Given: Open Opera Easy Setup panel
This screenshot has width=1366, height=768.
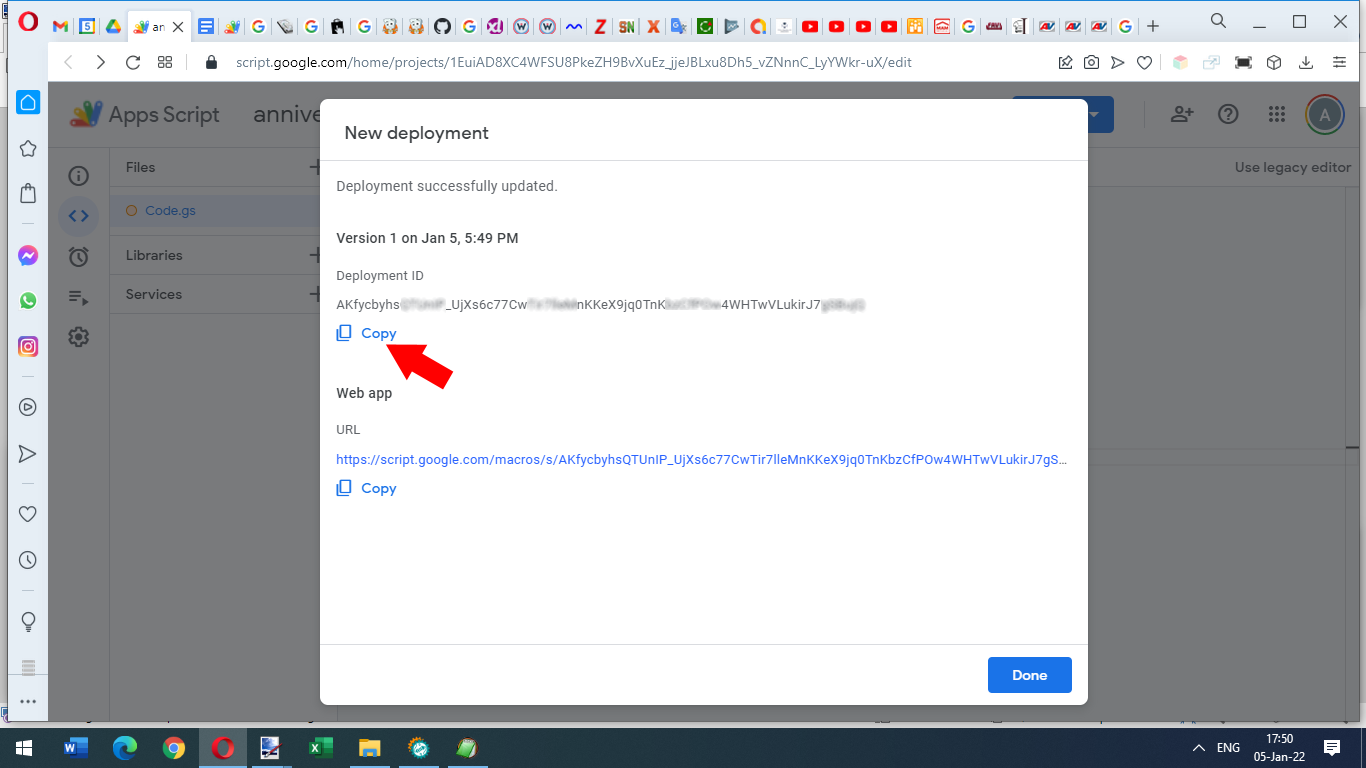Looking at the screenshot, I should (x=1339, y=62).
